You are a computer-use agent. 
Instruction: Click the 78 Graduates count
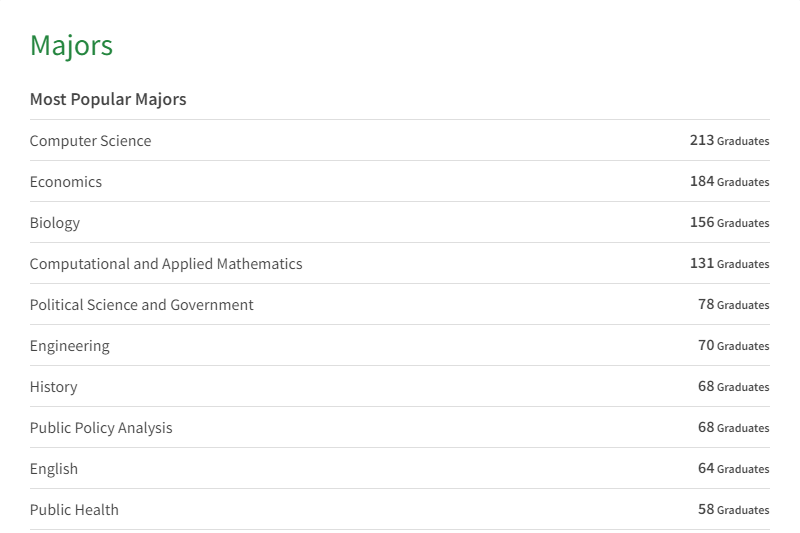[733, 305]
